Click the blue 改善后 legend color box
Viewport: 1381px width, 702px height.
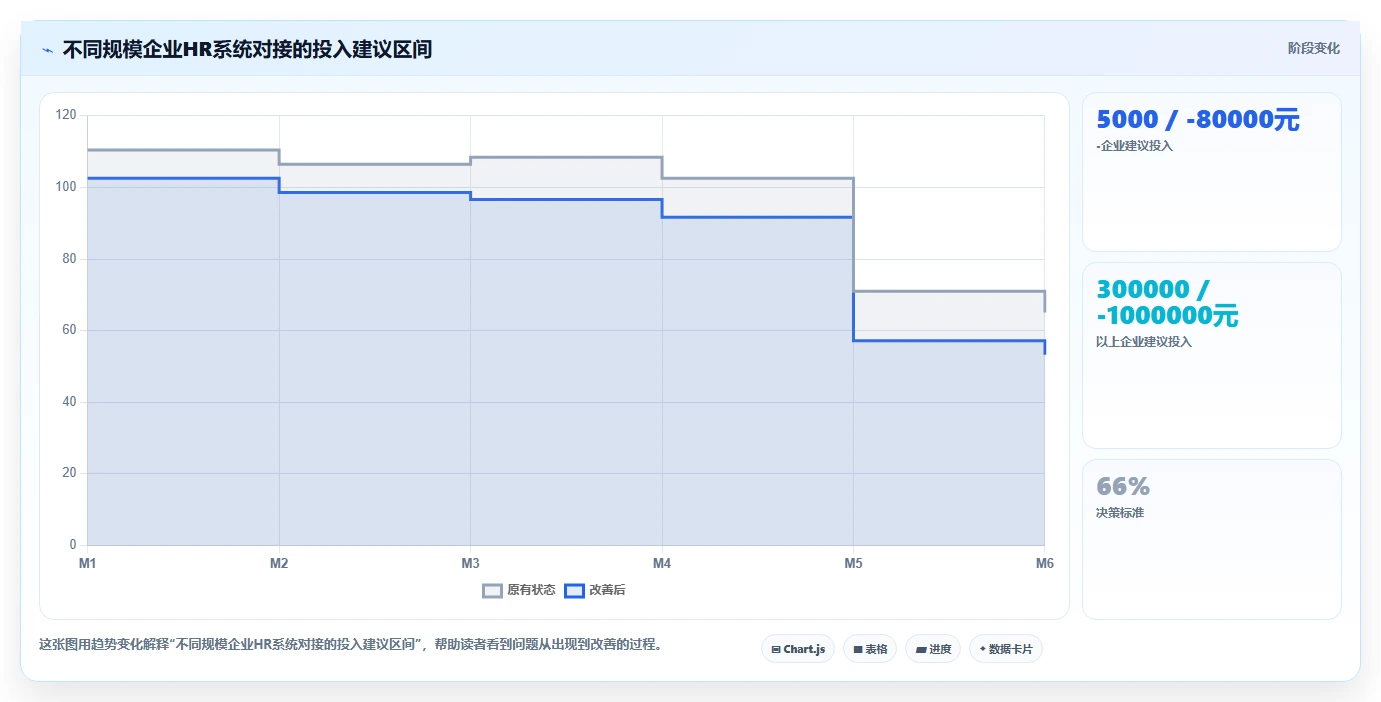574,590
